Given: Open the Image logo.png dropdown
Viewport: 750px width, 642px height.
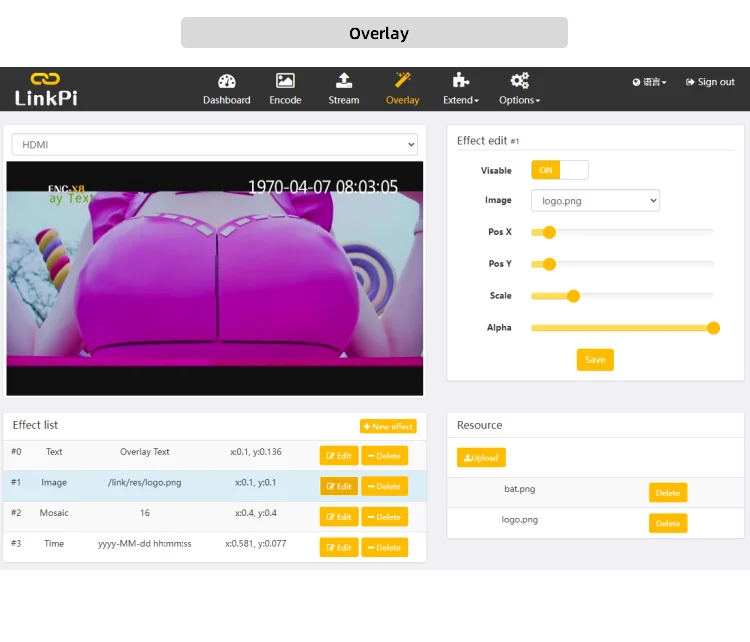Looking at the screenshot, I should [595, 201].
